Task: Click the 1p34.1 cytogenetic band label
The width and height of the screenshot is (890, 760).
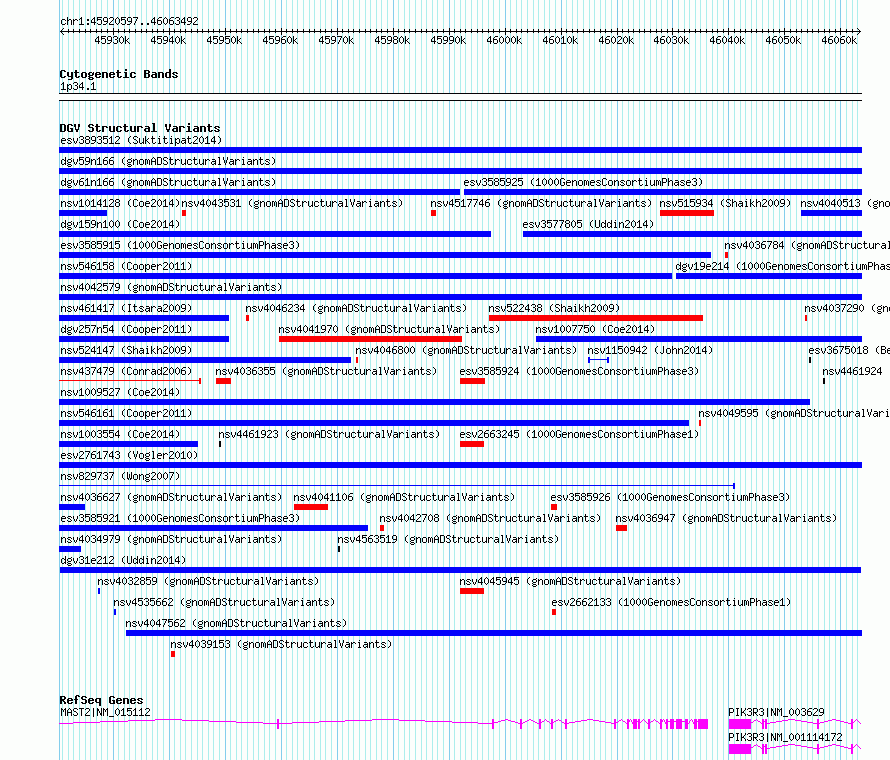Action: pos(78,86)
